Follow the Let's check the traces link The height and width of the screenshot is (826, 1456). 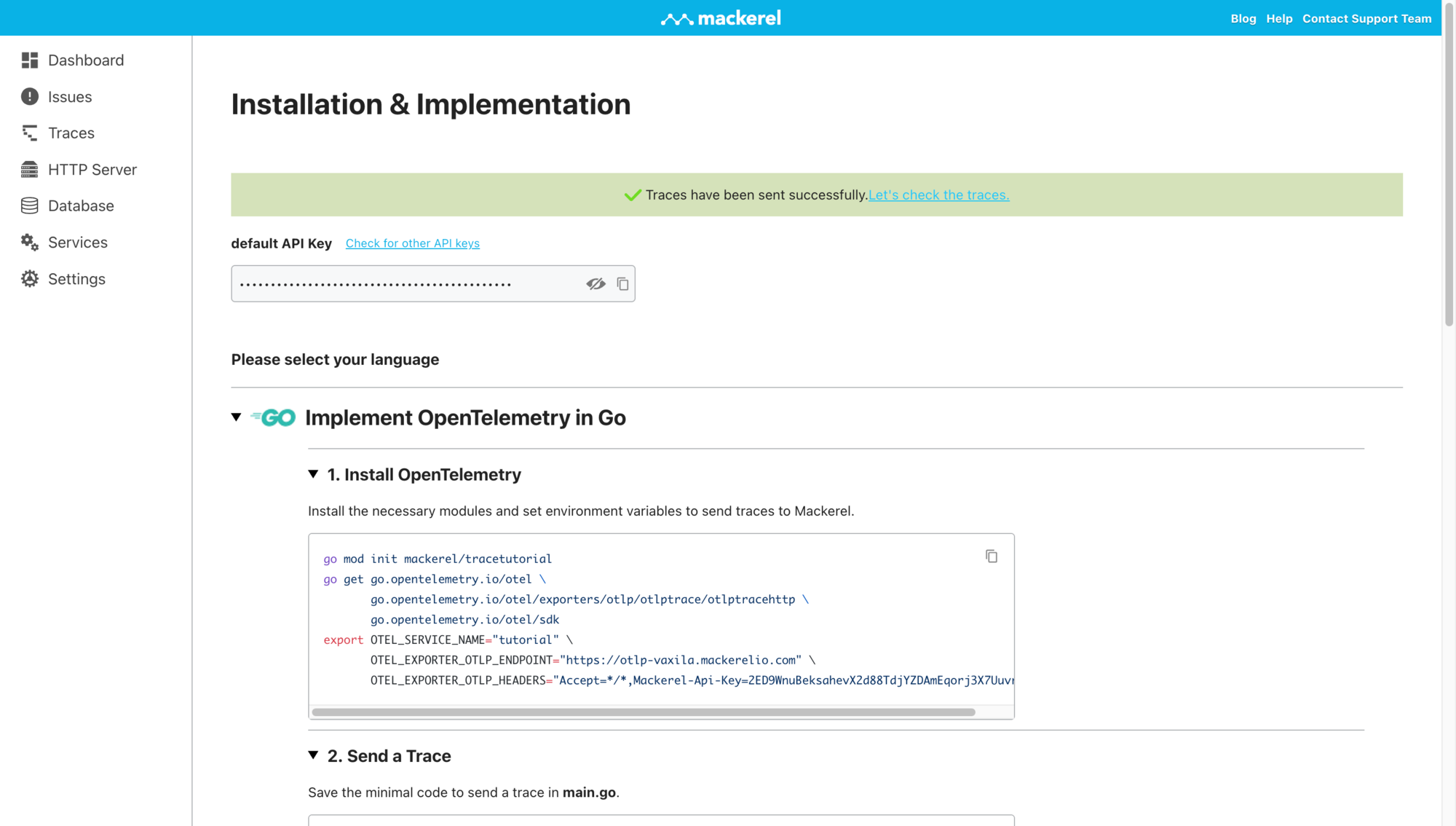pyautogui.click(x=938, y=195)
